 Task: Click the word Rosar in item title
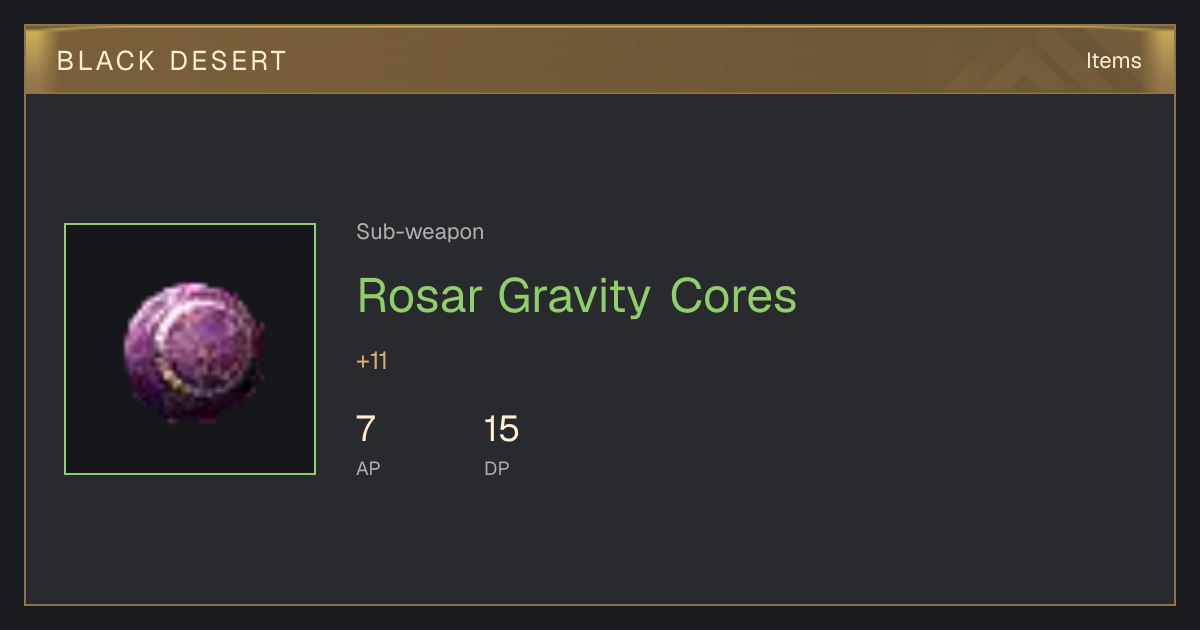(420, 296)
